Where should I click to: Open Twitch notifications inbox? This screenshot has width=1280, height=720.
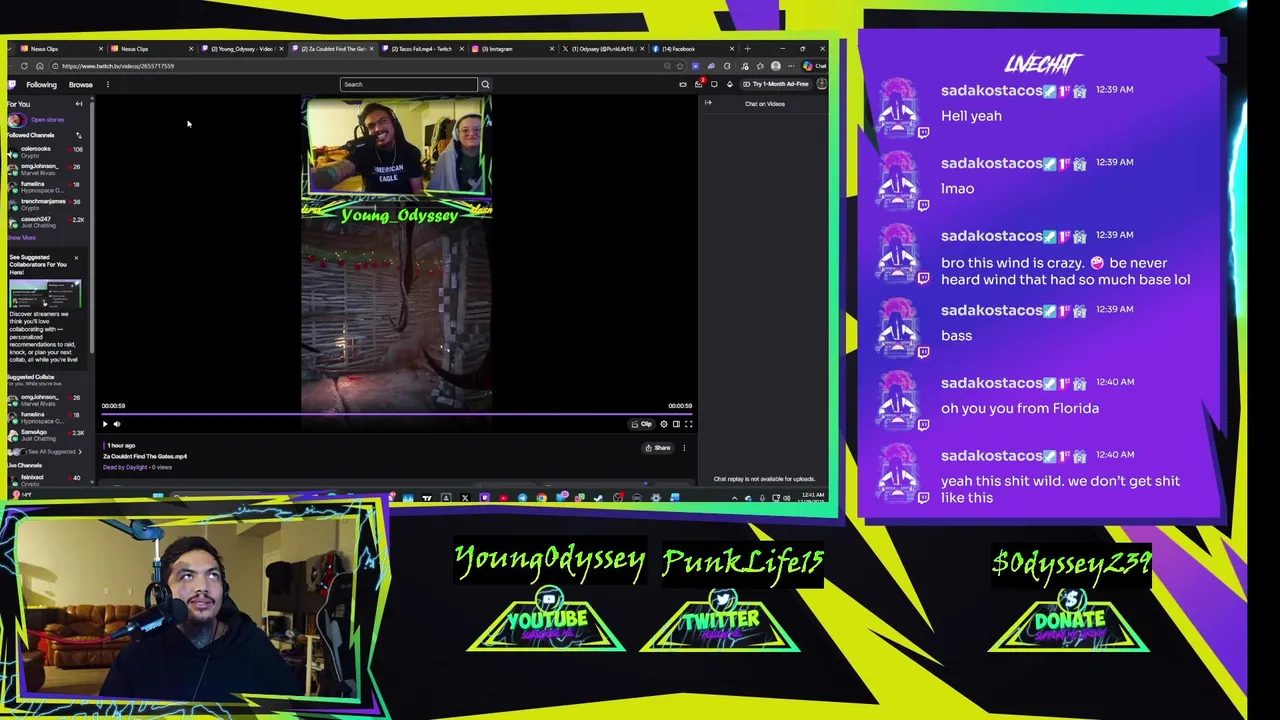[698, 84]
